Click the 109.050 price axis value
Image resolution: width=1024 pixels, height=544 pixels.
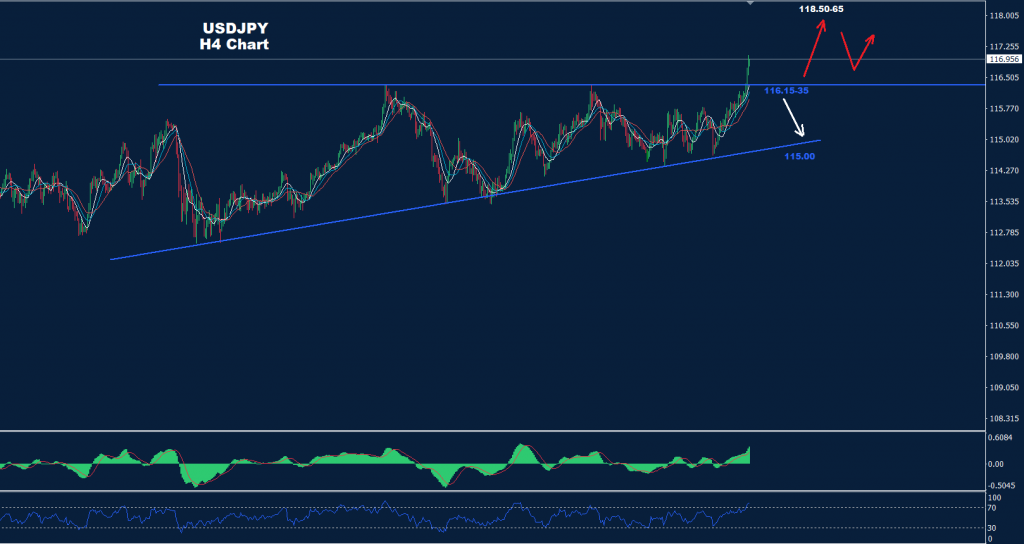pyautogui.click(x=1004, y=388)
